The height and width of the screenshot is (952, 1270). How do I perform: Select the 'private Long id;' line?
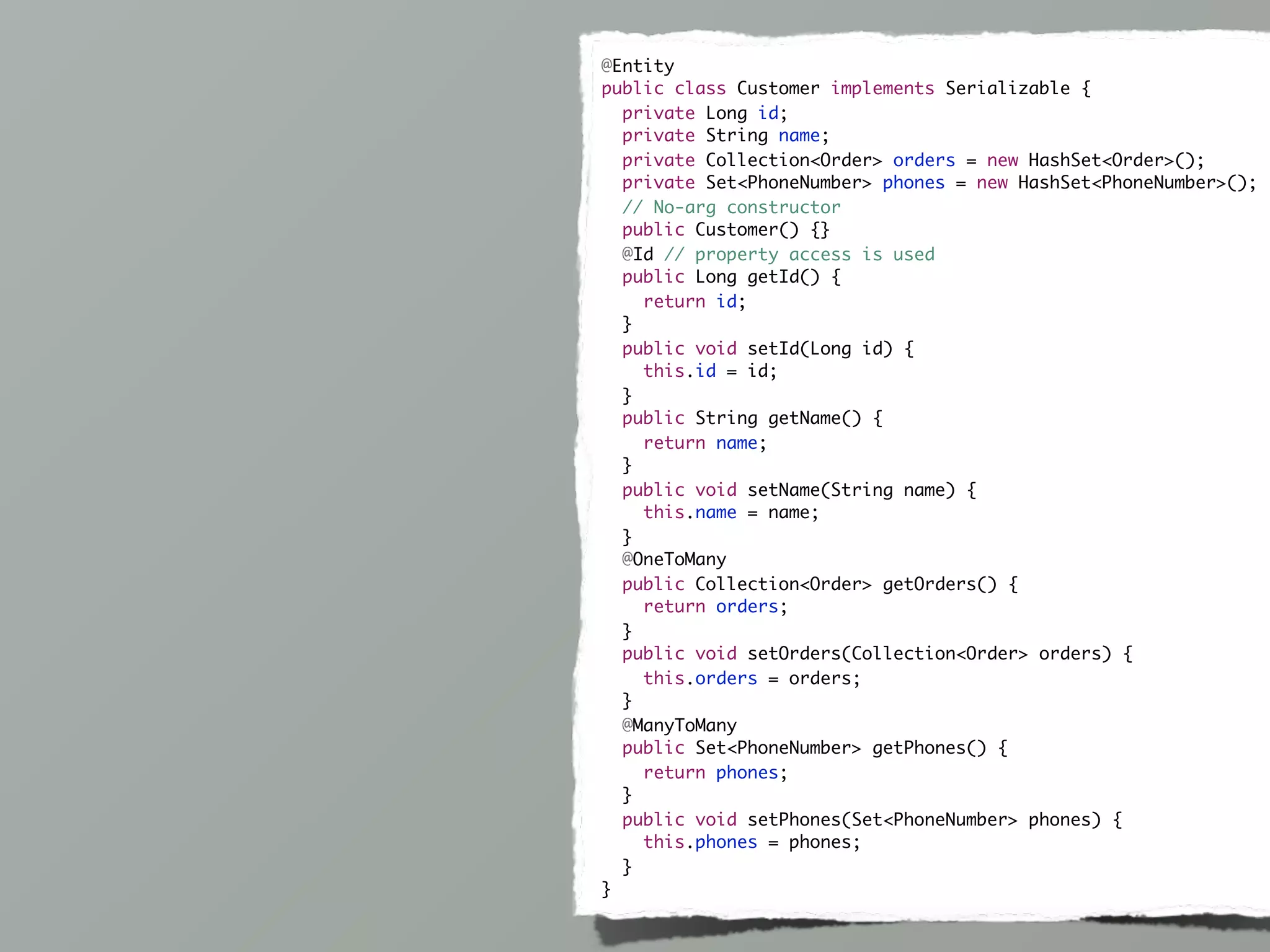(704, 113)
